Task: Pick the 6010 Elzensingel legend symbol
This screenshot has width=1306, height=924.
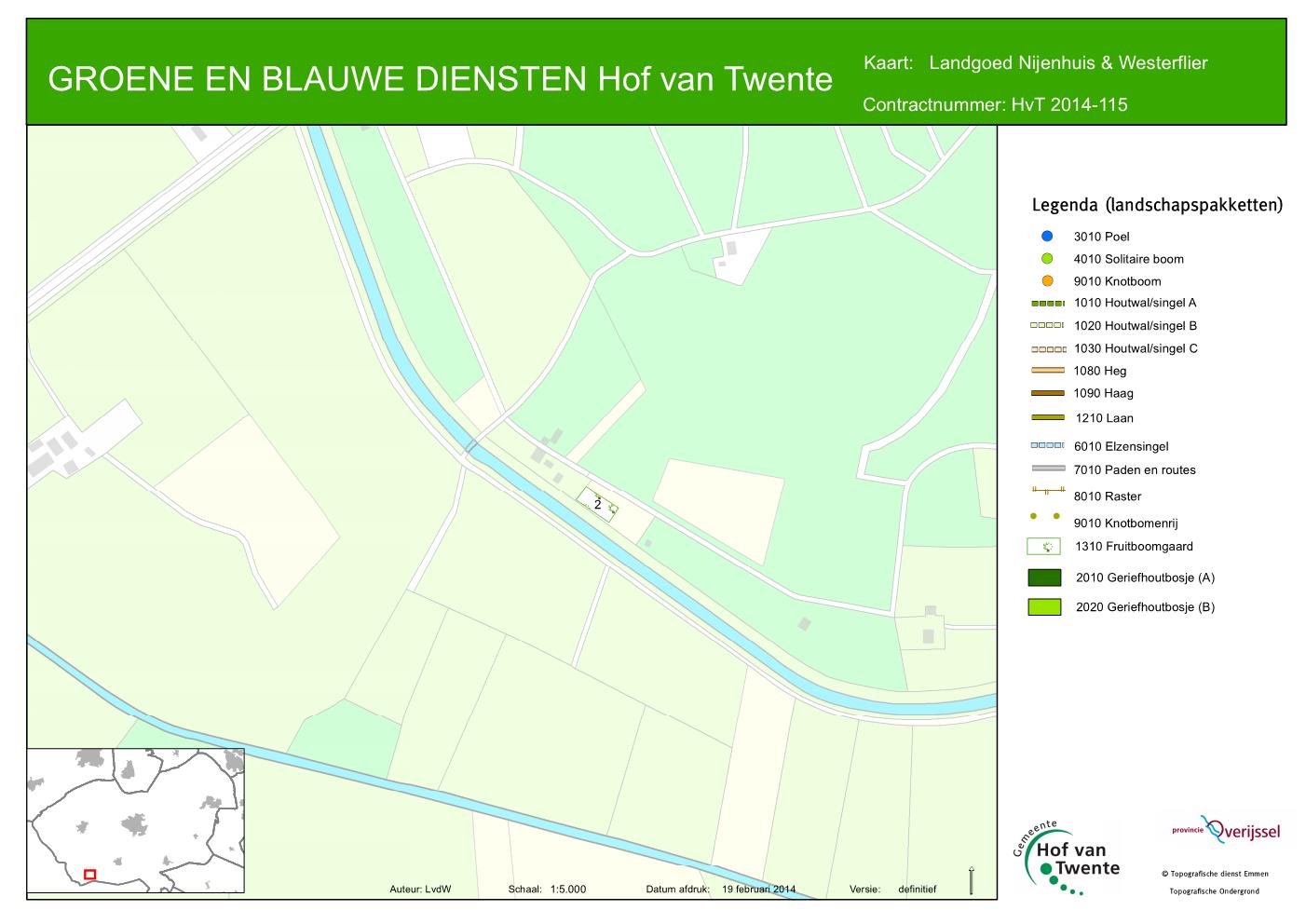Action: [1047, 446]
